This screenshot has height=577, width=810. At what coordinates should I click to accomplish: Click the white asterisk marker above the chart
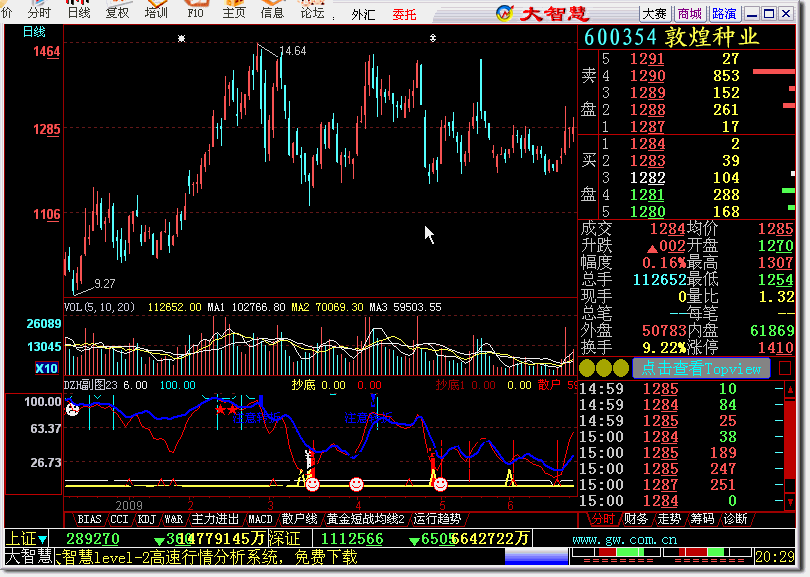point(181,38)
